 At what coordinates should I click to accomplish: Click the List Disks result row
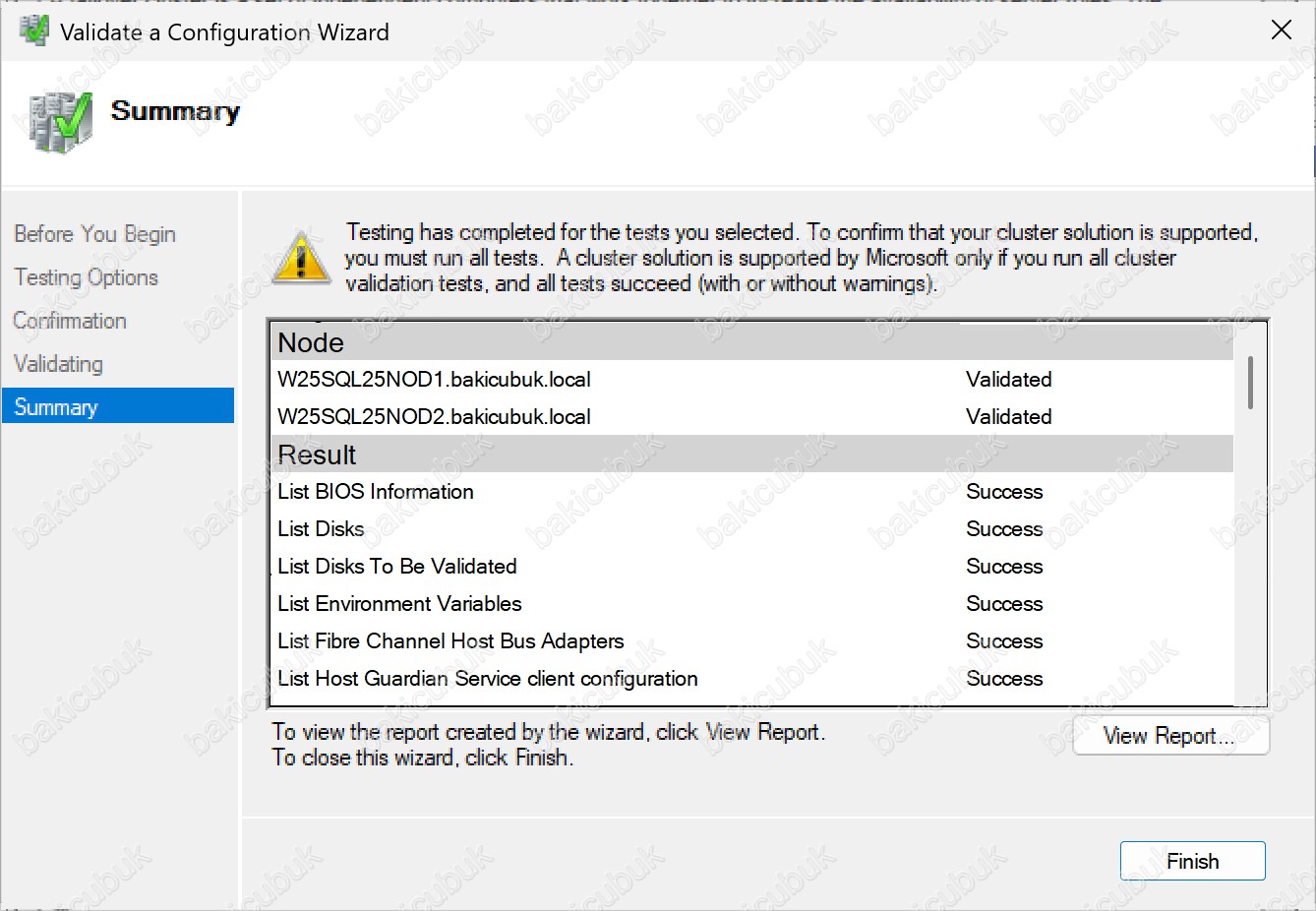click(321, 529)
